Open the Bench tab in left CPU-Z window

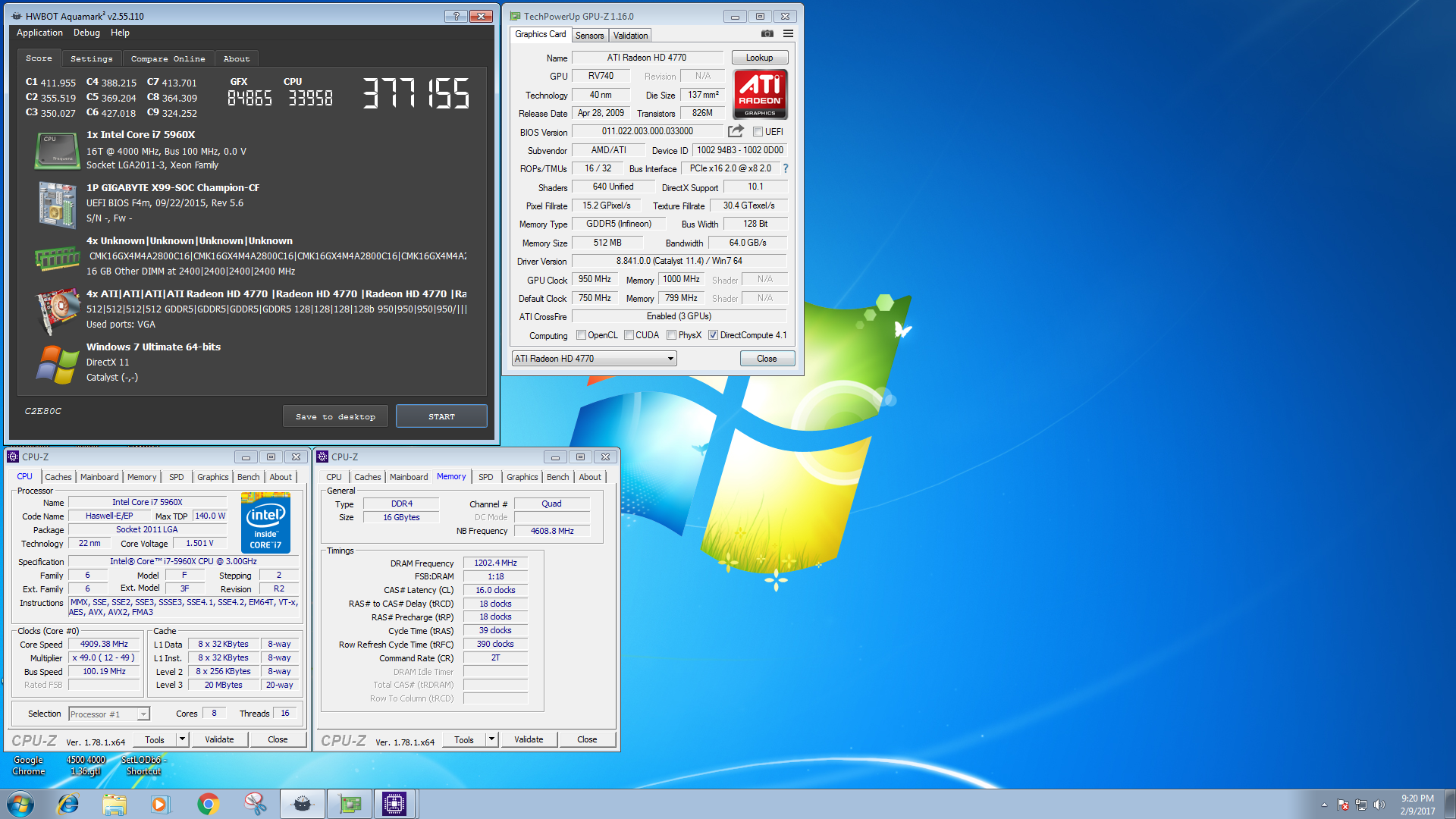coord(248,477)
